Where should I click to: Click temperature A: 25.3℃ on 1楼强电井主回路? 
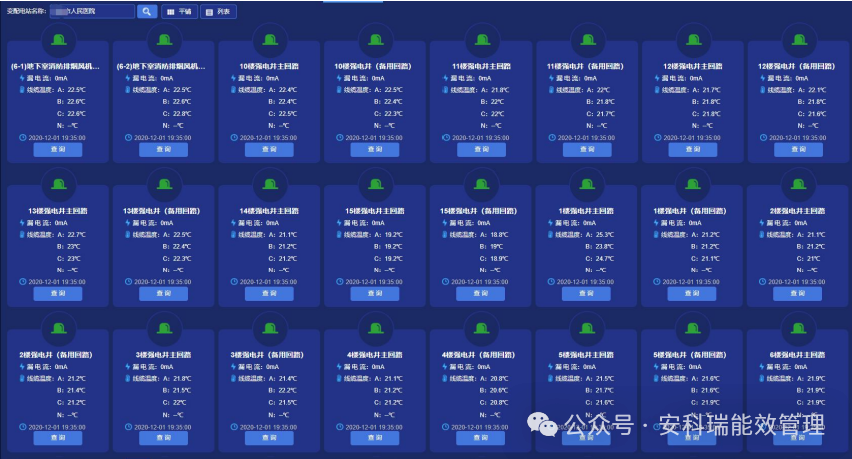click(600, 235)
